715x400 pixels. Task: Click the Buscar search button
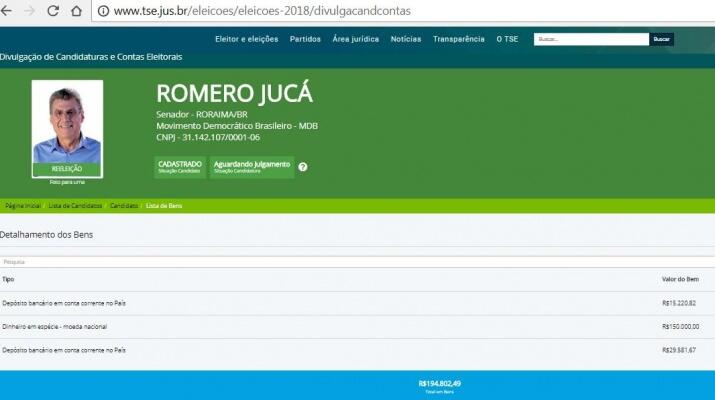point(661,39)
